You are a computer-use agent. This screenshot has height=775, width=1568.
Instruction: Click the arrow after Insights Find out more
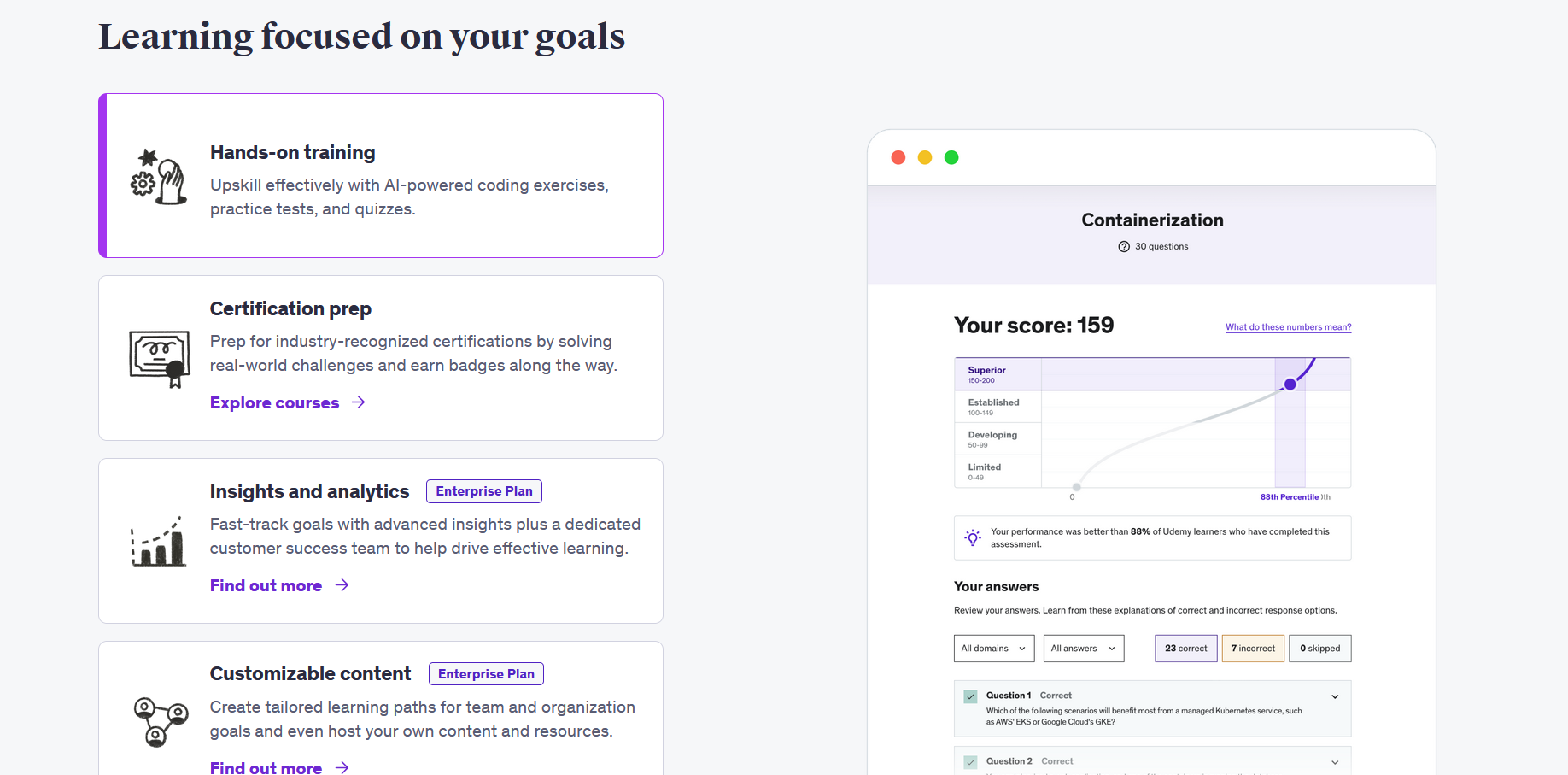point(342,585)
